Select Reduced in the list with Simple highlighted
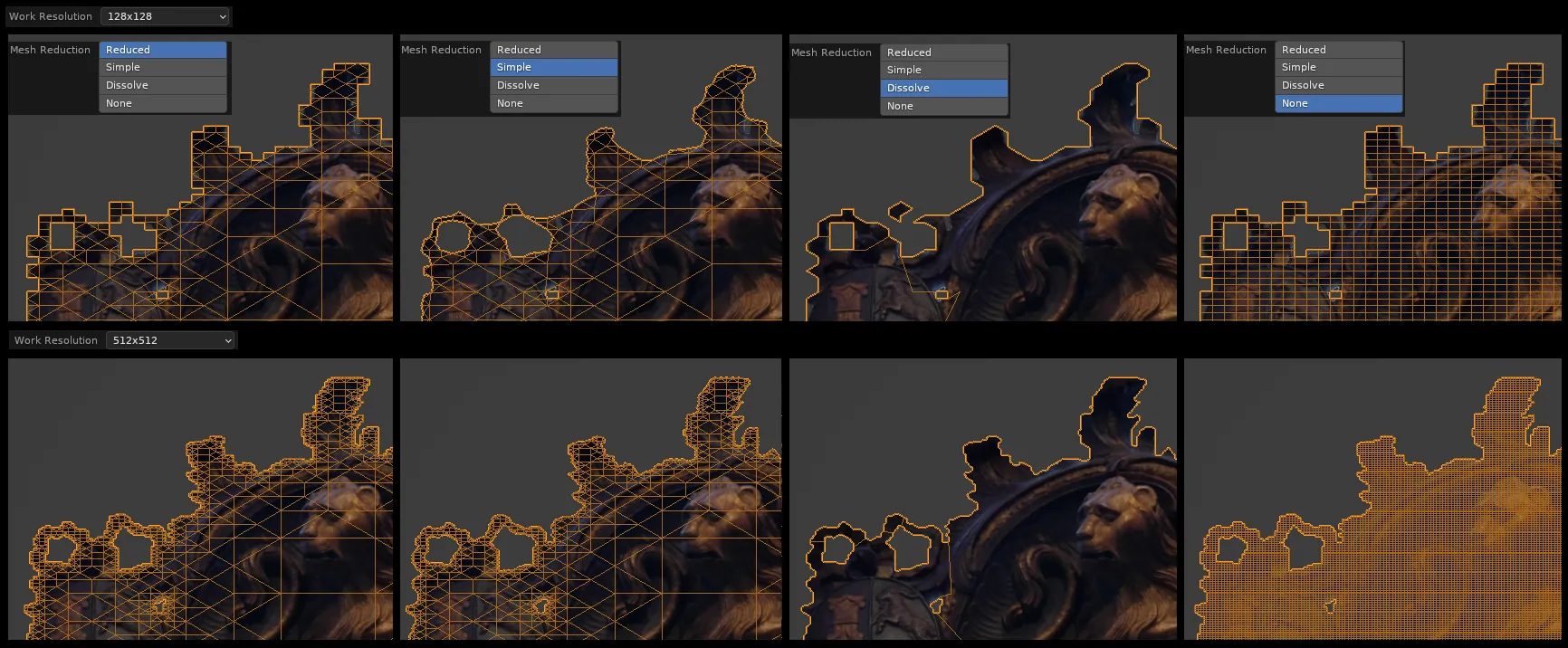This screenshot has height=648, width=1568. tap(553, 50)
